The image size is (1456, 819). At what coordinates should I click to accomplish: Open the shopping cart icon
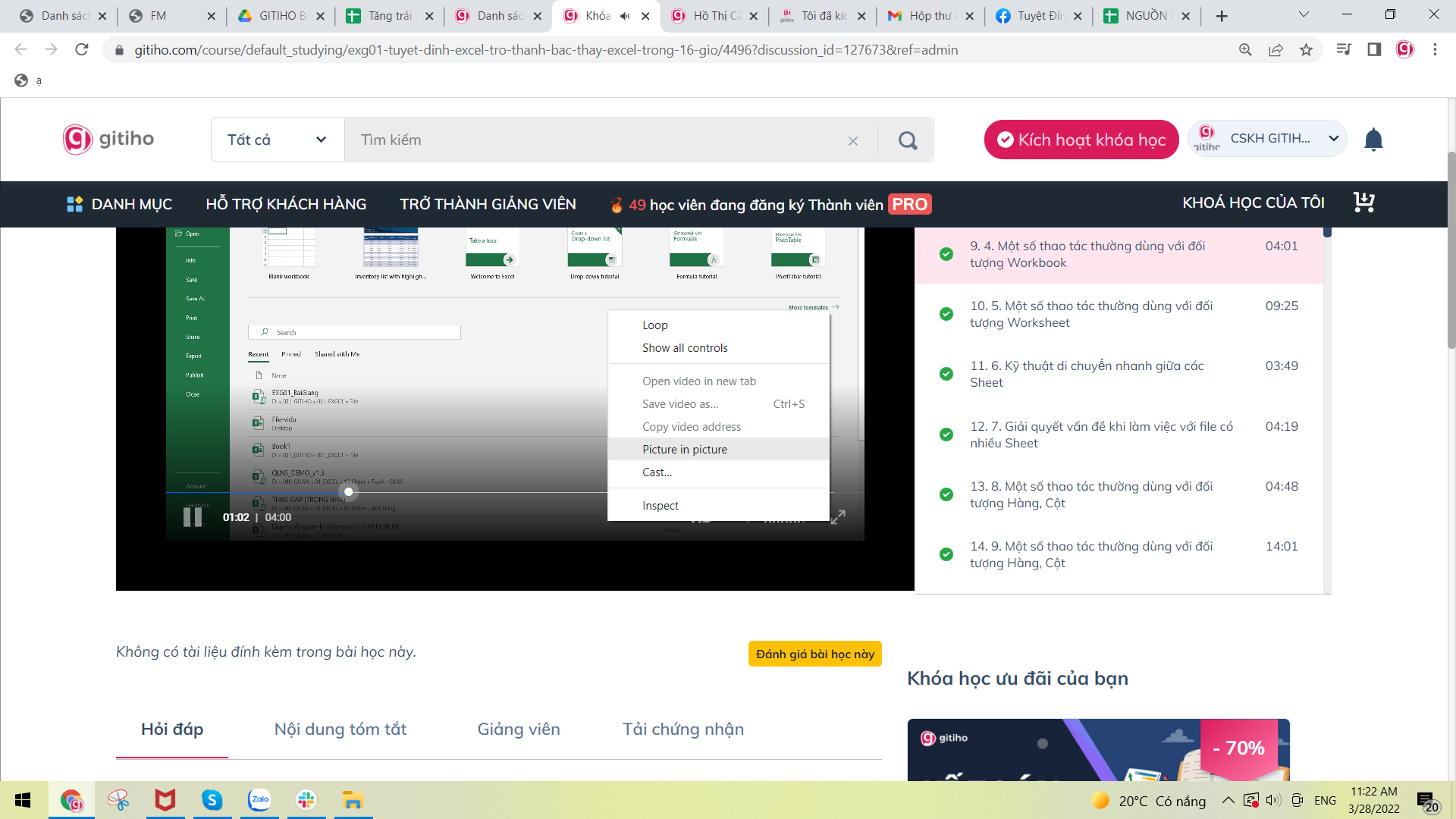click(x=1363, y=202)
